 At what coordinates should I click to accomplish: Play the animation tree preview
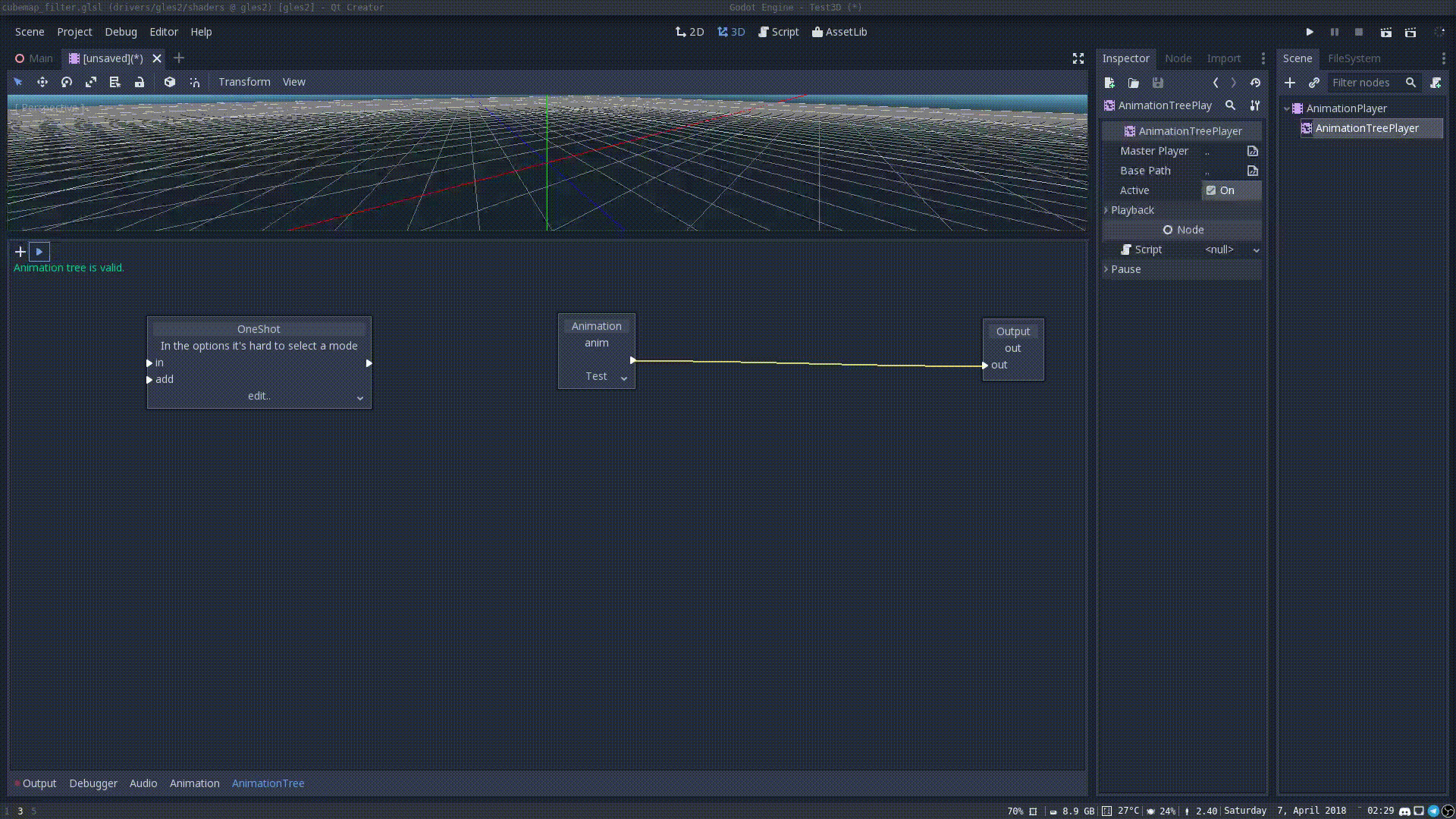39,251
